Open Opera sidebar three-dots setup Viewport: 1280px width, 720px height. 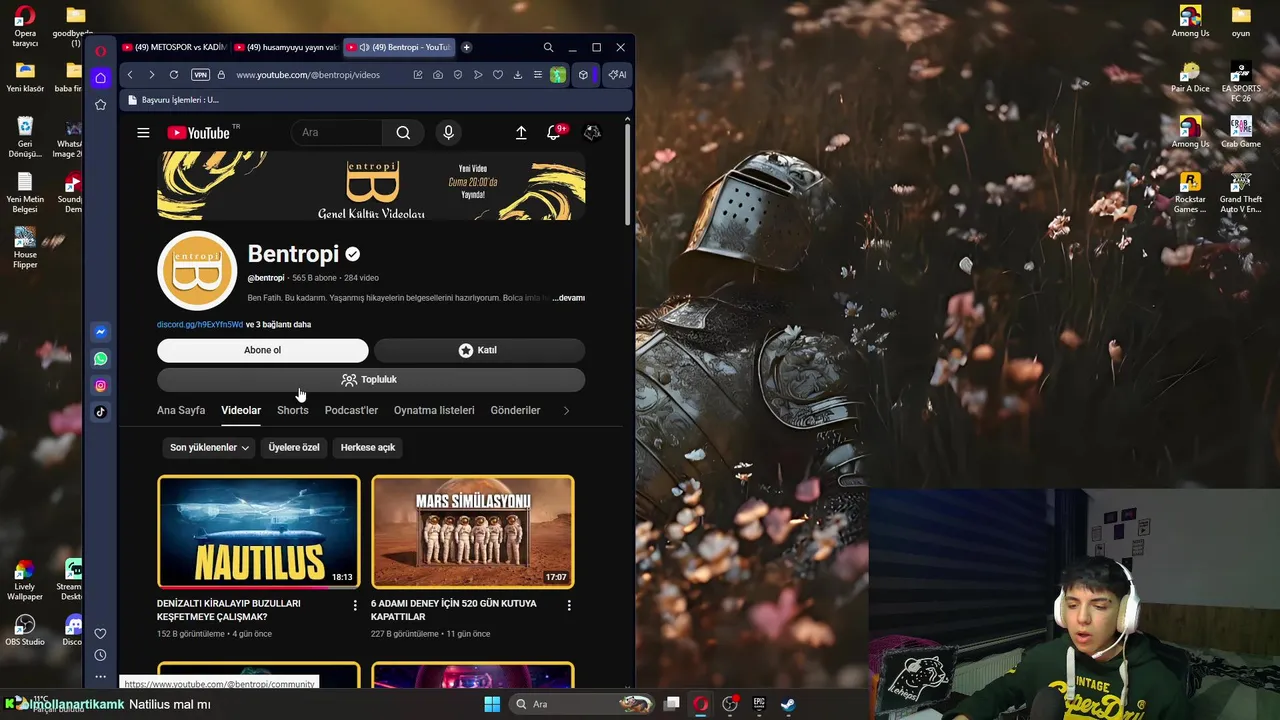click(x=100, y=677)
